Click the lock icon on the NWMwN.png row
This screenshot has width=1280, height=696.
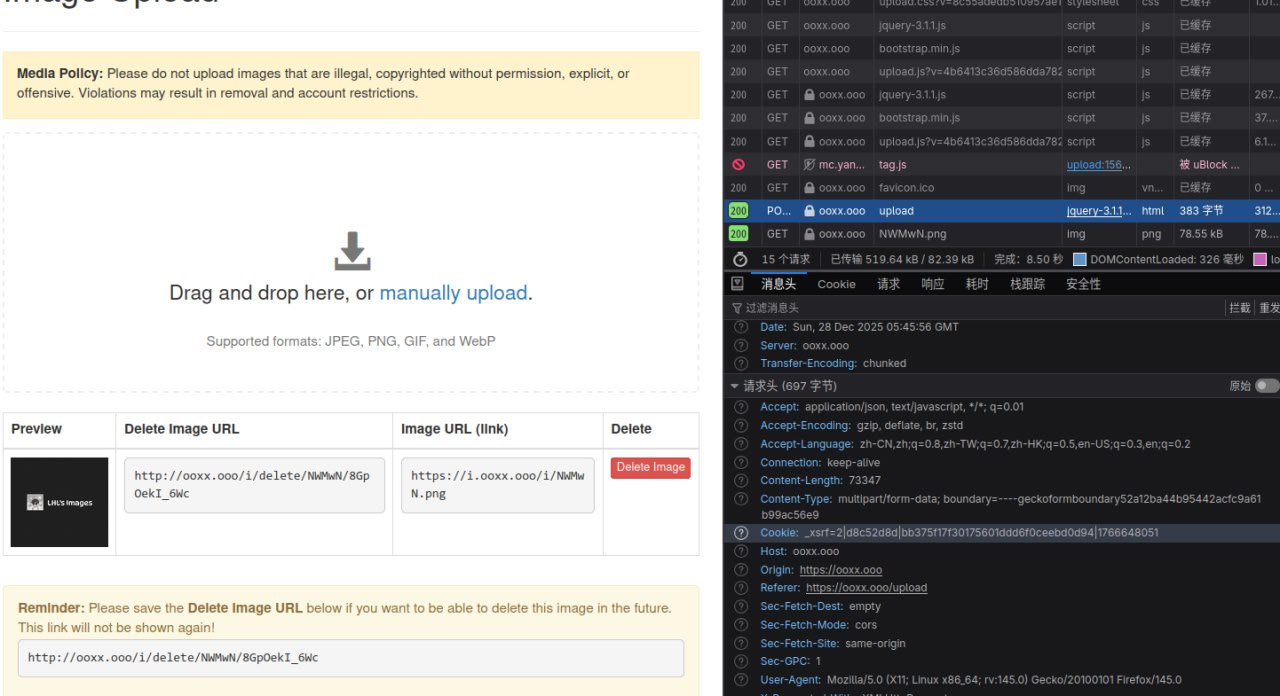coord(810,234)
